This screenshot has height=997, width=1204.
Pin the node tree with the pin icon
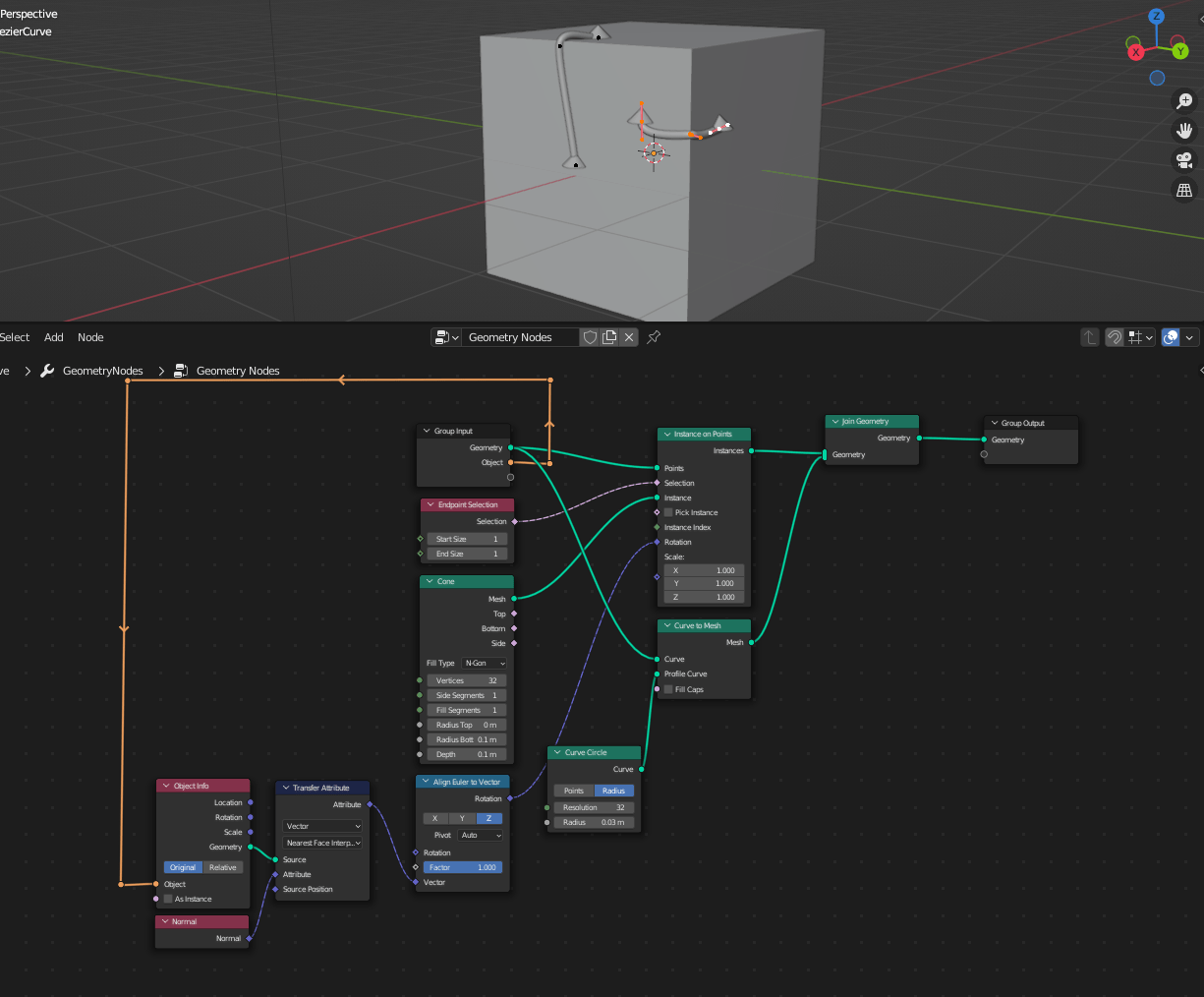point(654,337)
